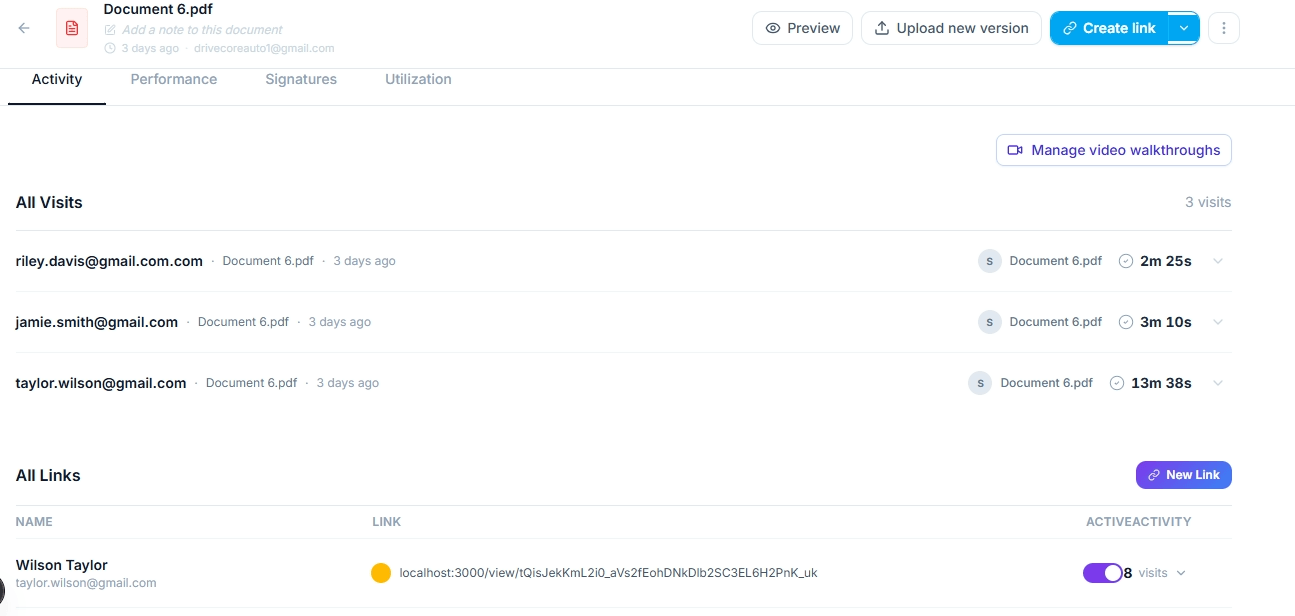Viewport: 1295px width, 616px height.
Task: Click the pencil icon to add a note
Action: click(109, 30)
